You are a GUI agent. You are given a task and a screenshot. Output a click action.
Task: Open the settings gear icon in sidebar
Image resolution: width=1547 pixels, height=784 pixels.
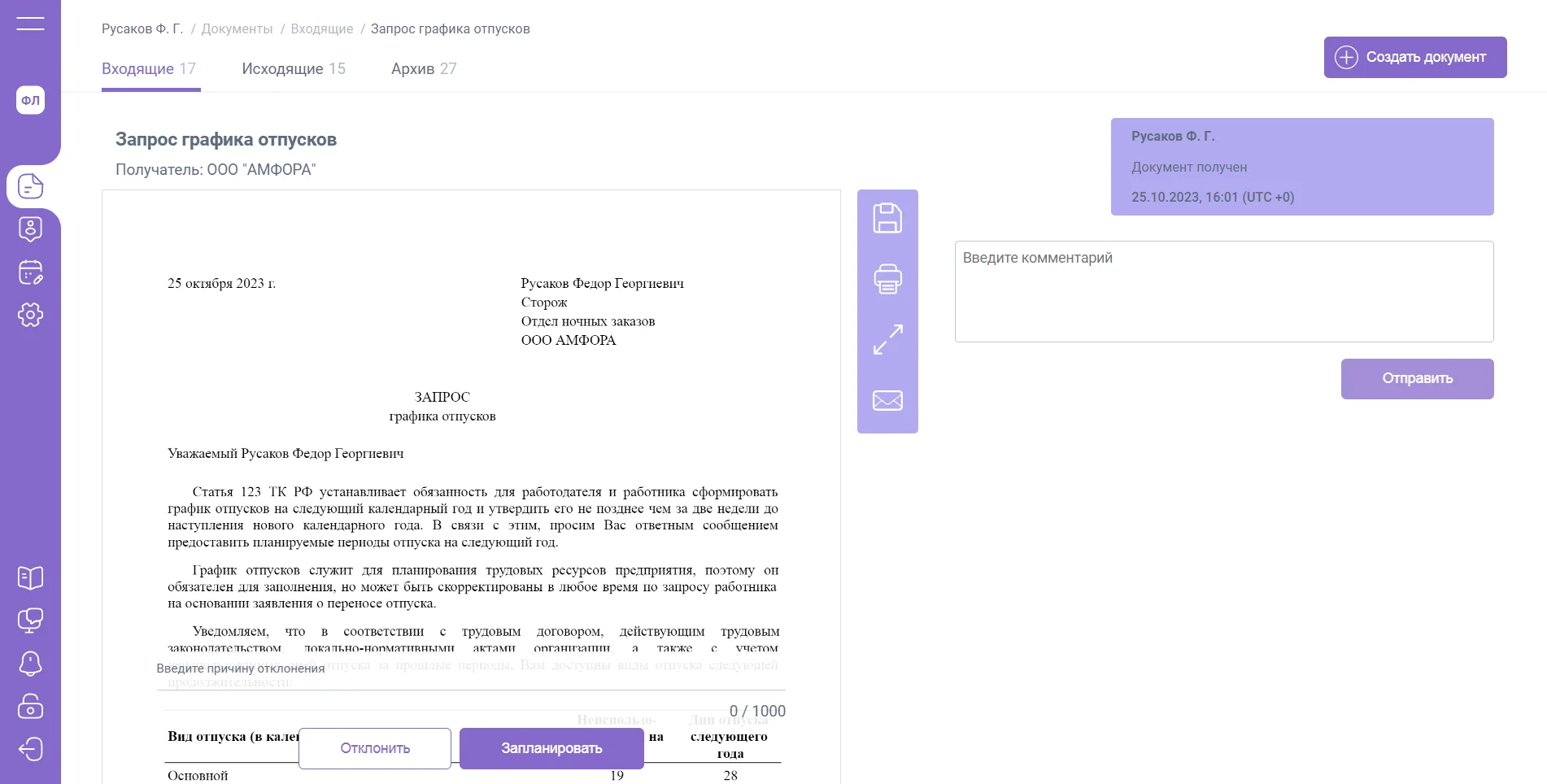pyautogui.click(x=30, y=315)
